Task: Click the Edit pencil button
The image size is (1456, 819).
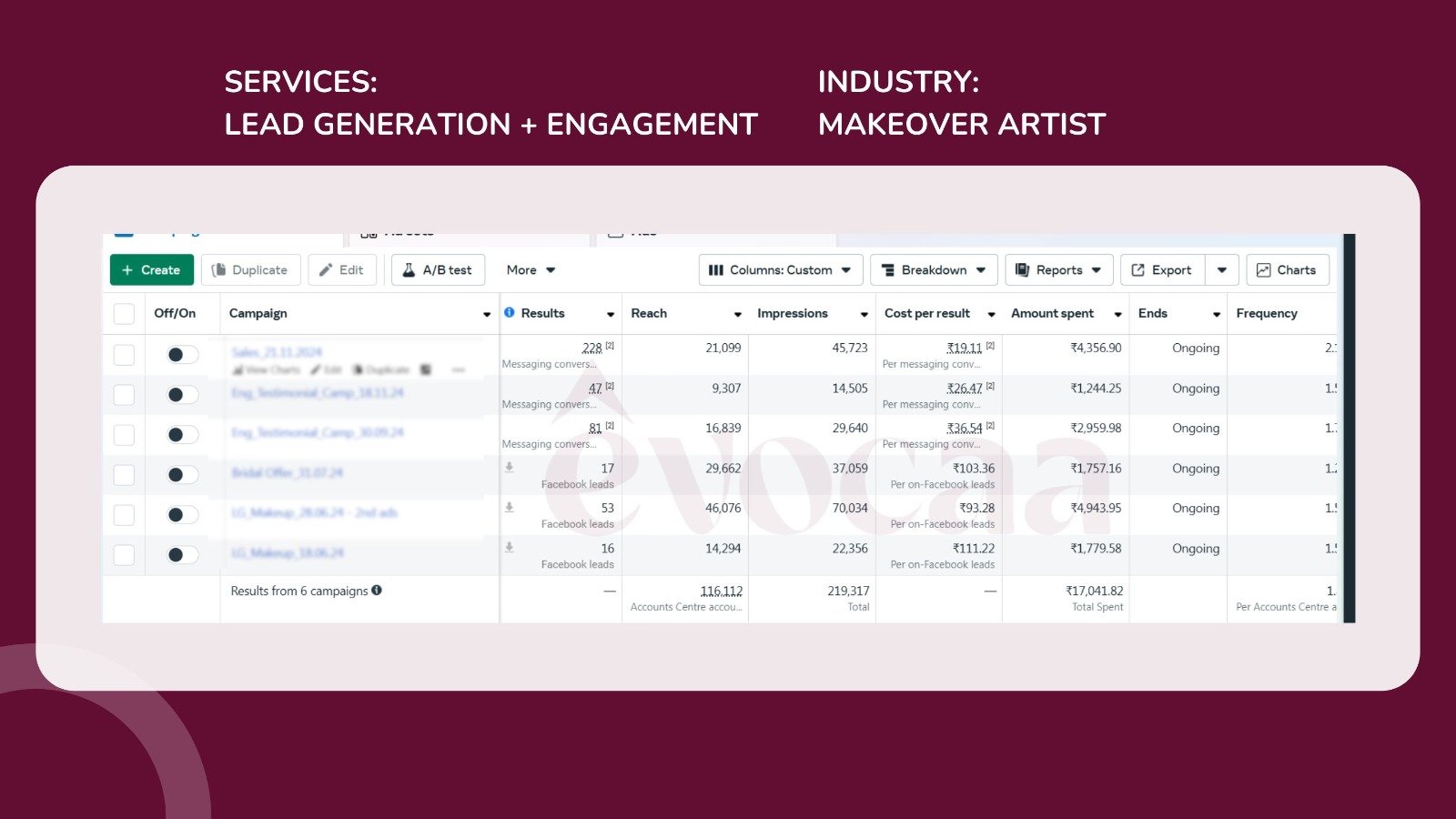Action: [341, 270]
